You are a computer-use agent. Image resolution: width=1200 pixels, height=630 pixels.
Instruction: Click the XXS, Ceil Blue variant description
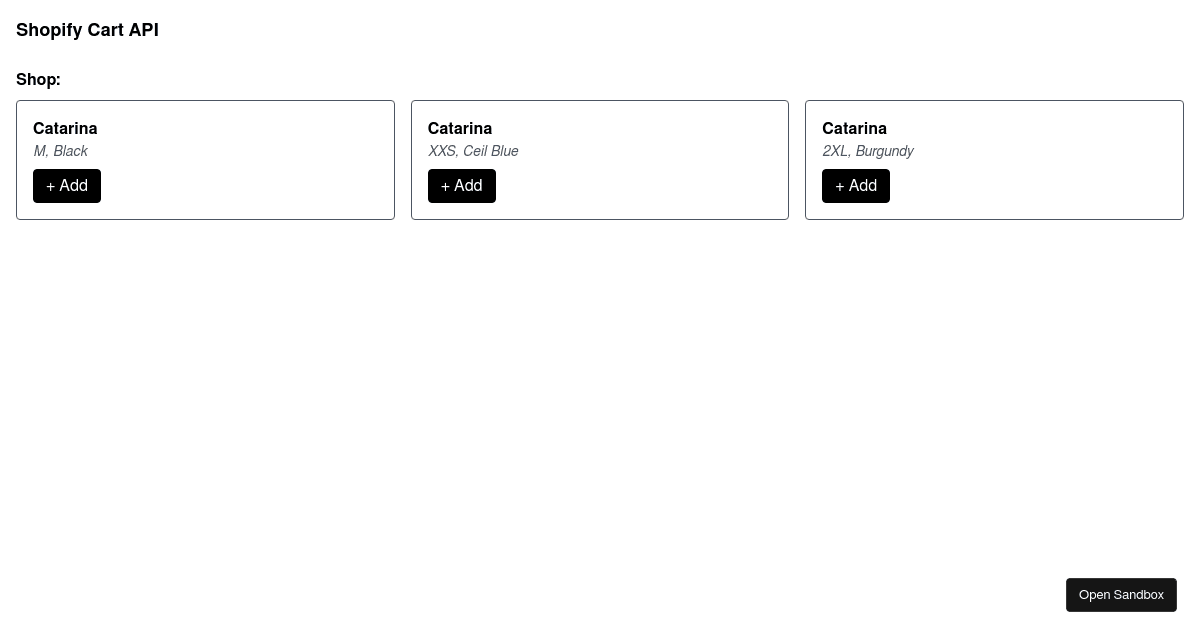[473, 151]
